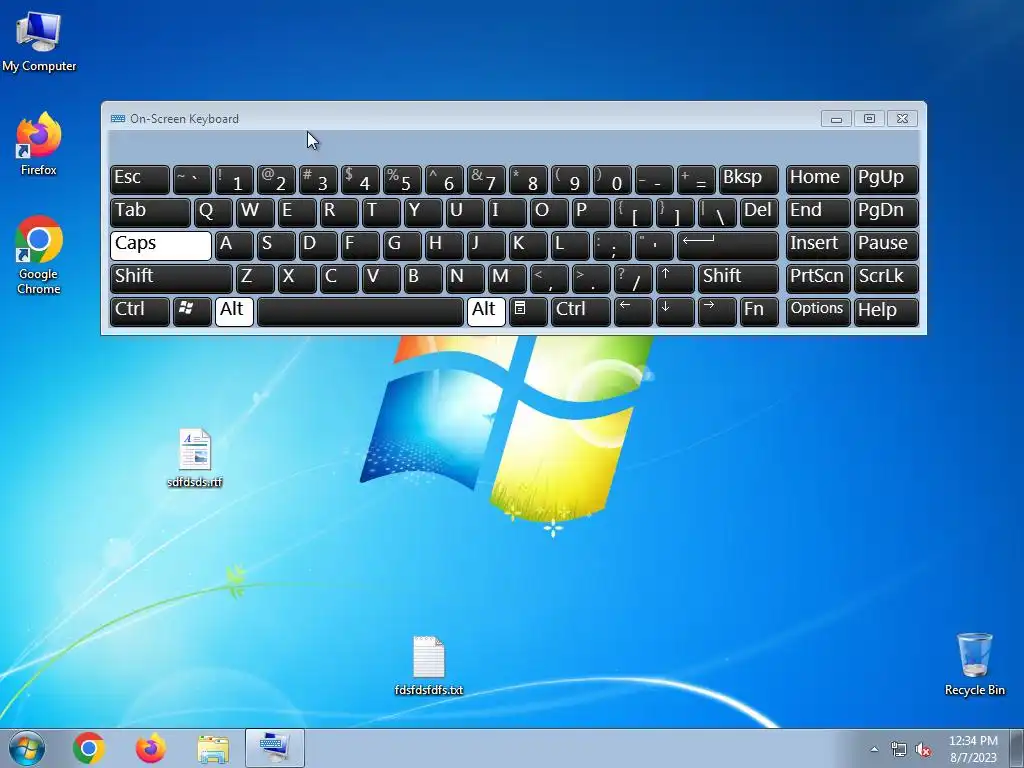Toggle the Caps lock key
Viewport: 1024px width, 768px height.
point(161,246)
